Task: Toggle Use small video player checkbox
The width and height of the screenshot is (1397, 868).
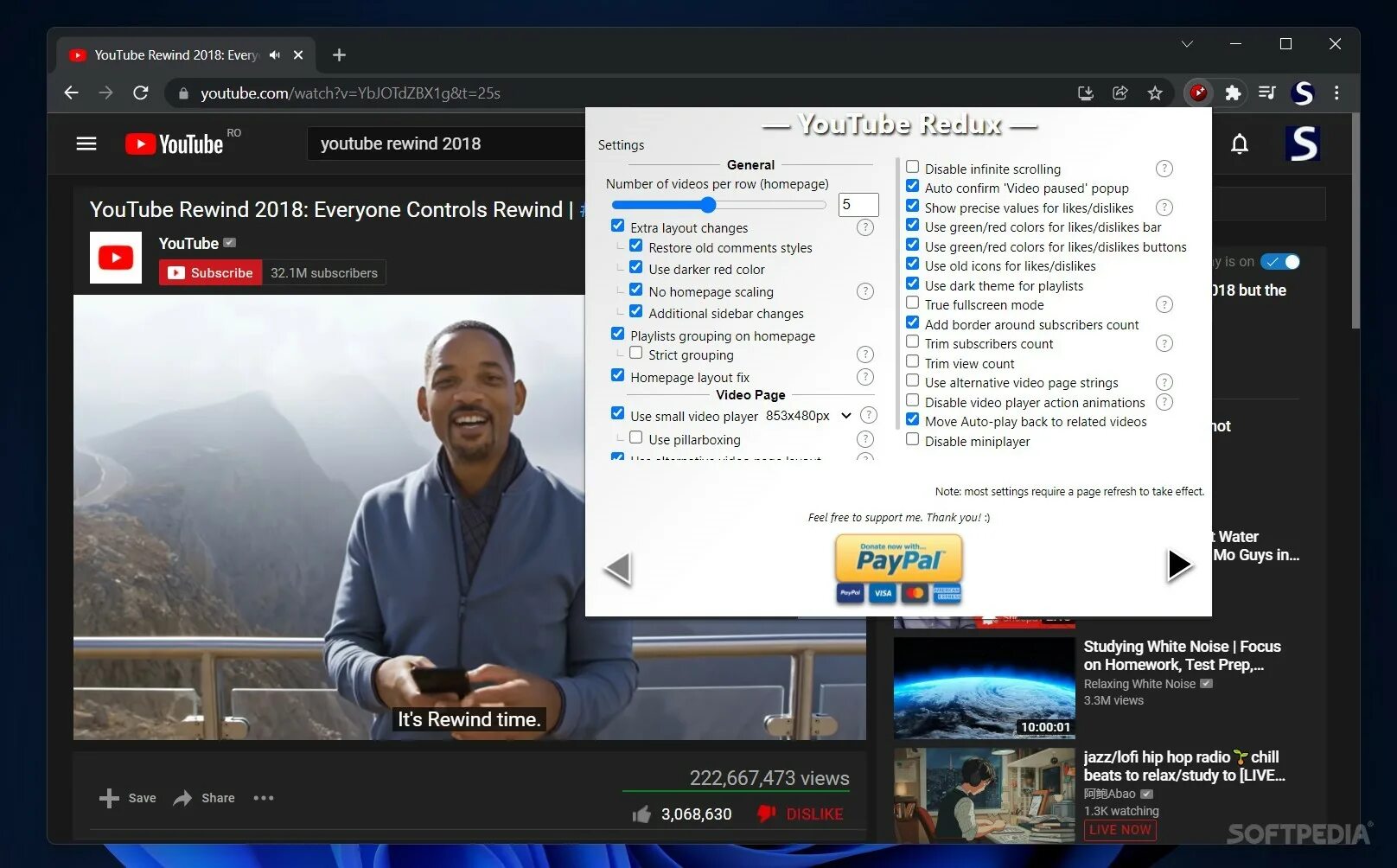Action: (617, 414)
